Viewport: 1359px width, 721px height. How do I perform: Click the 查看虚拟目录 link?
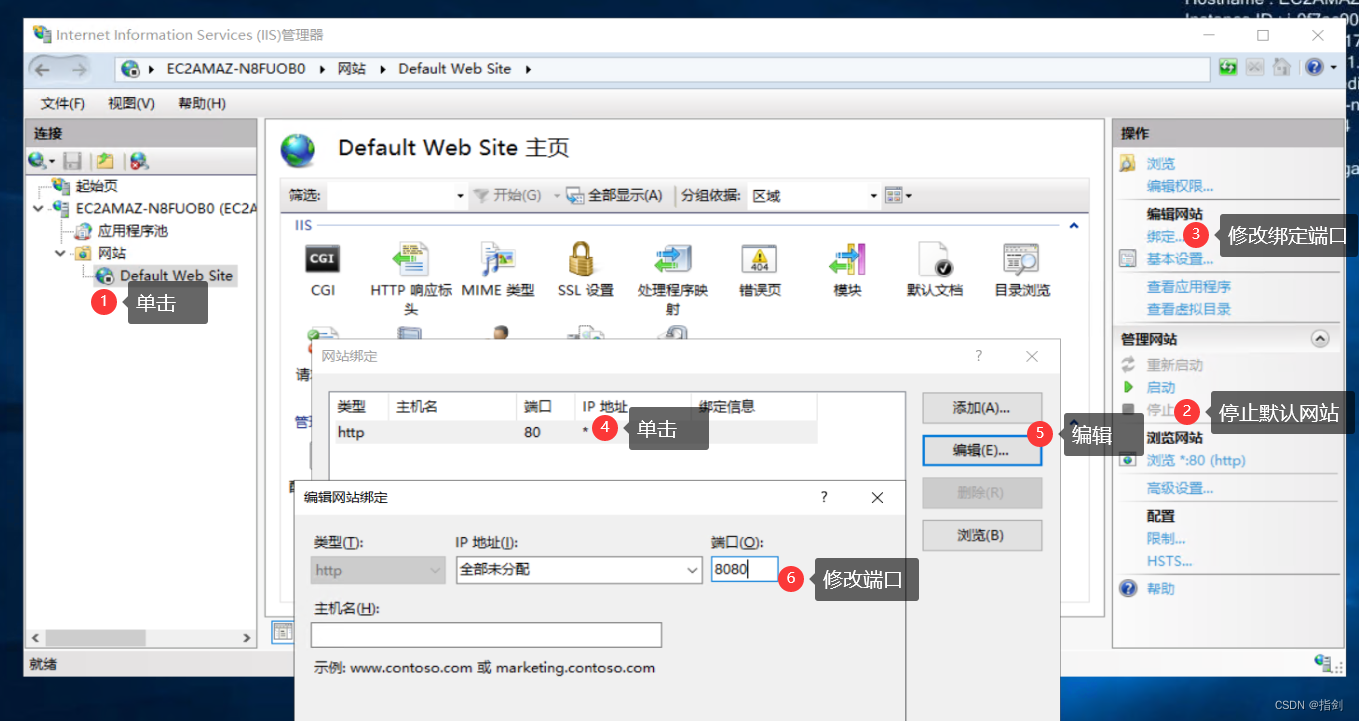[x=1189, y=309]
